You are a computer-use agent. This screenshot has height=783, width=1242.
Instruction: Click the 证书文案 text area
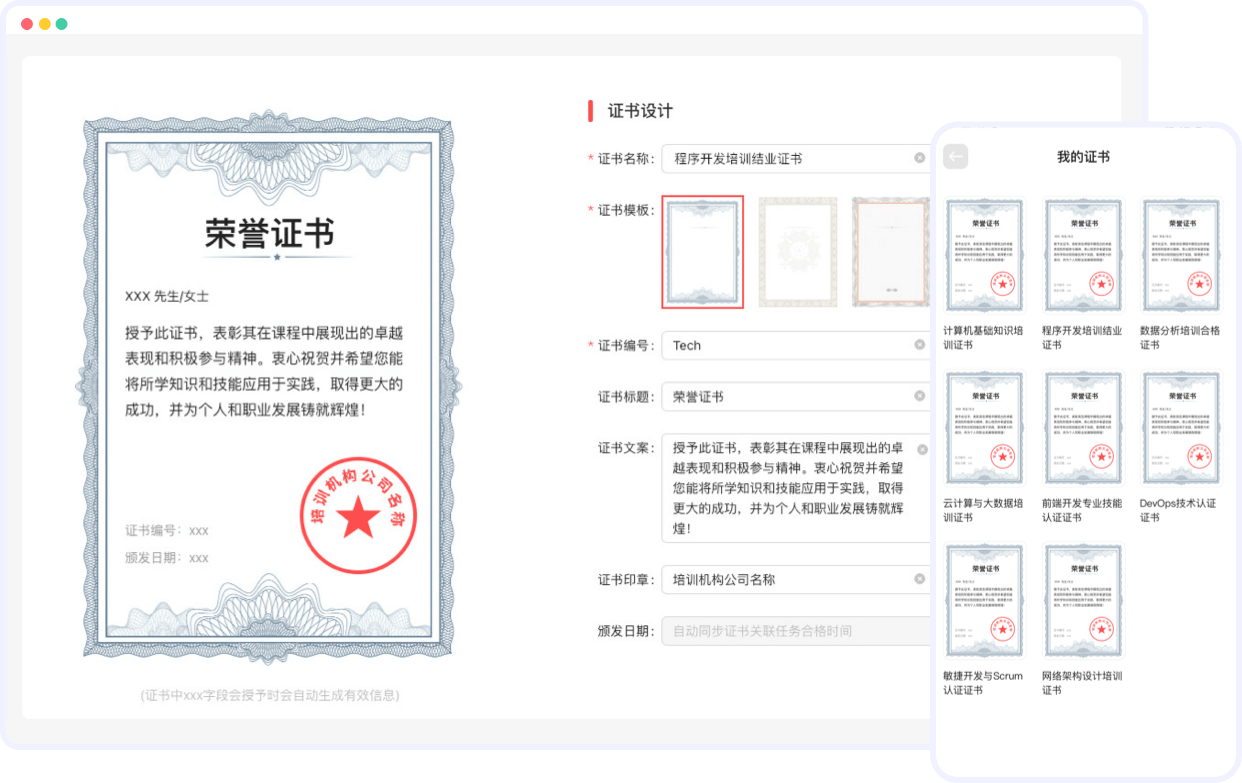coord(785,487)
